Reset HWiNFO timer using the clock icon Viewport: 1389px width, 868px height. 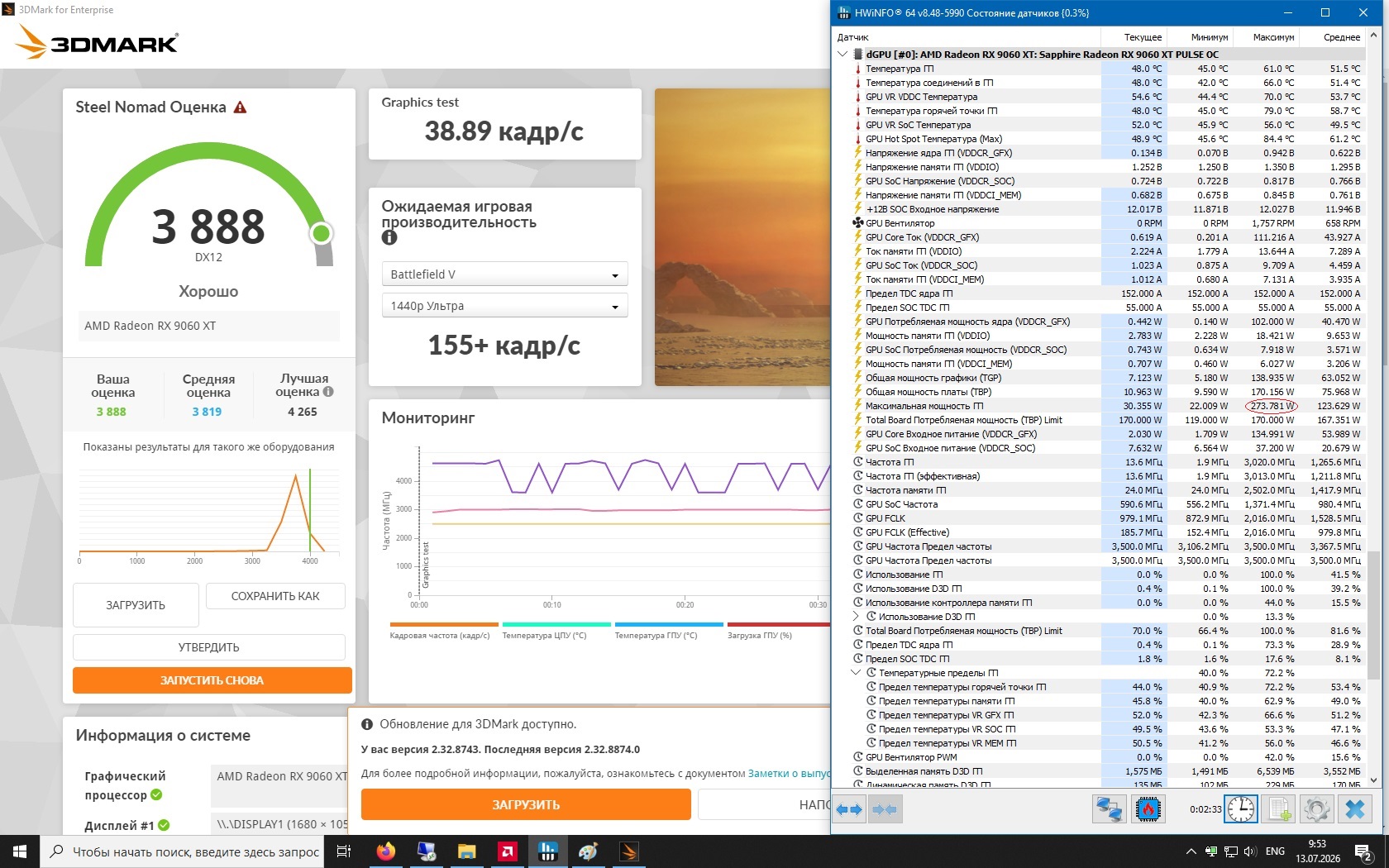click(1241, 809)
